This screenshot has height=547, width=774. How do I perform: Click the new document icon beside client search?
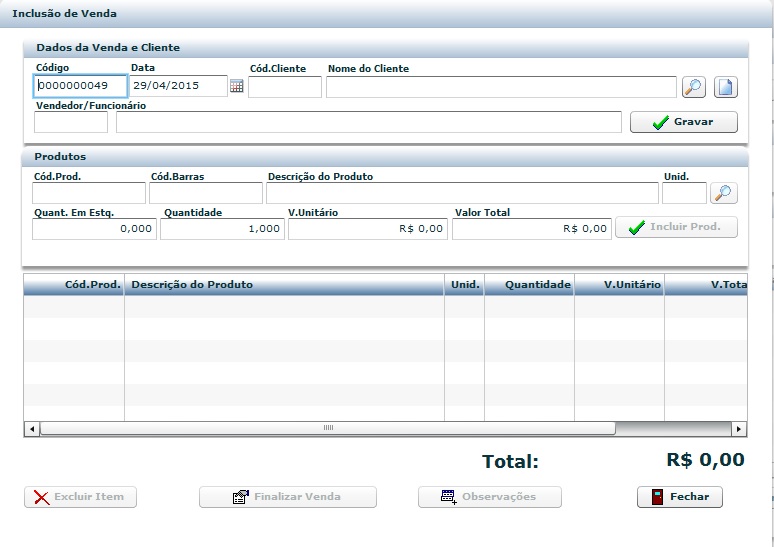pyautogui.click(x=725, y=87)
